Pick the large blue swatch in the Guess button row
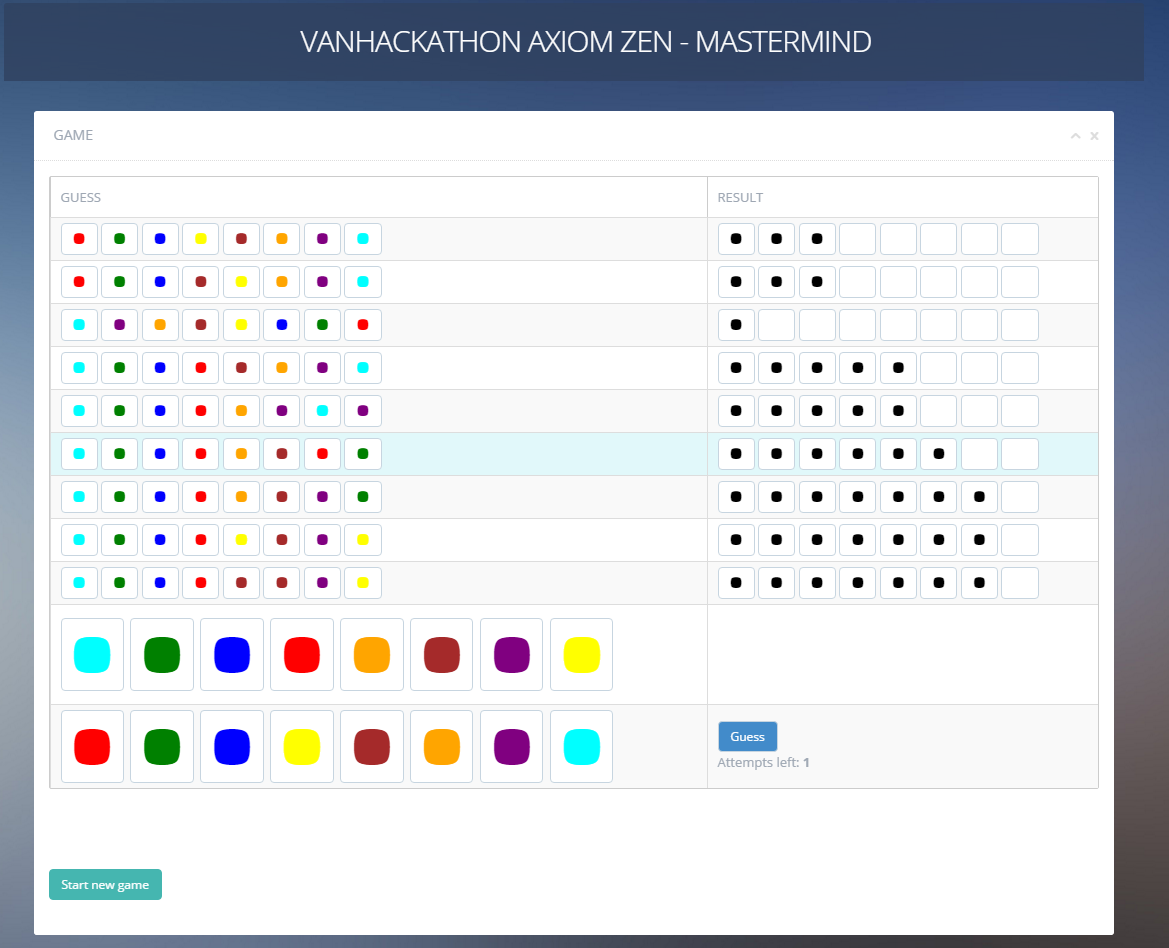Image resolution: width=1169 pixels, height=948 pixels. pos(232,747)
